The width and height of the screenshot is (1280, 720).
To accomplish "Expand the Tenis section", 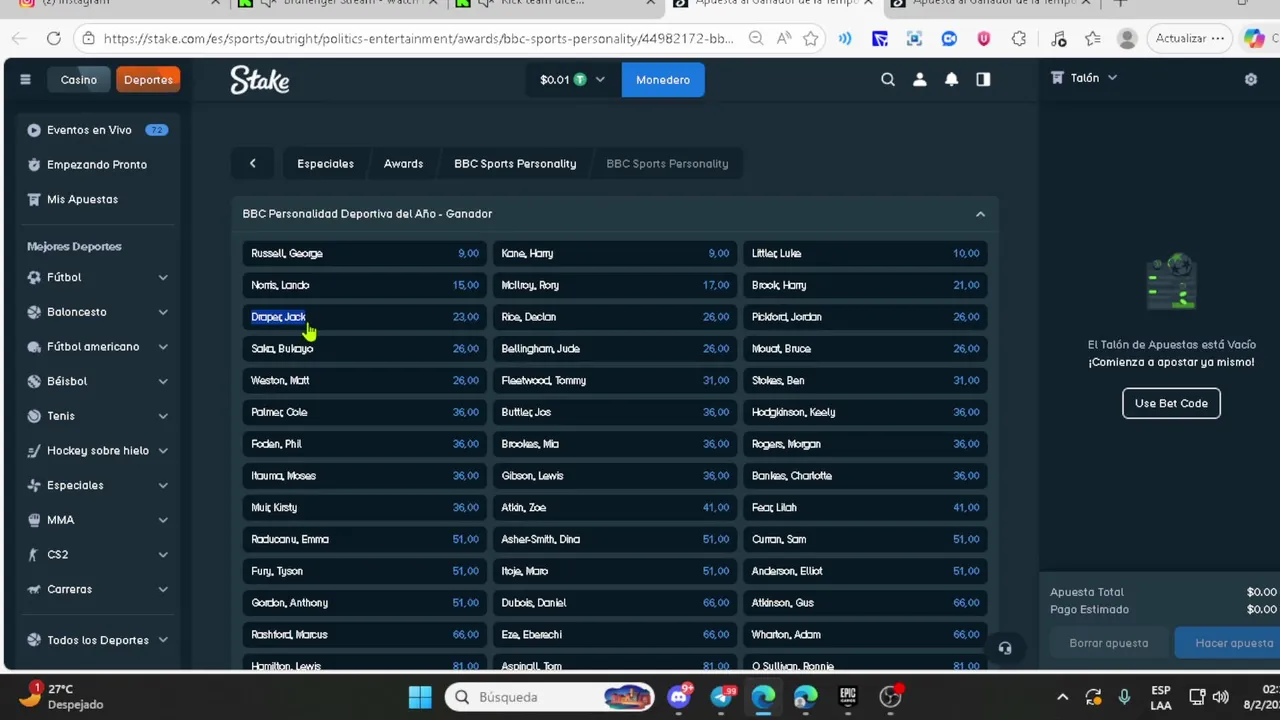I will (x=163, y=416).
